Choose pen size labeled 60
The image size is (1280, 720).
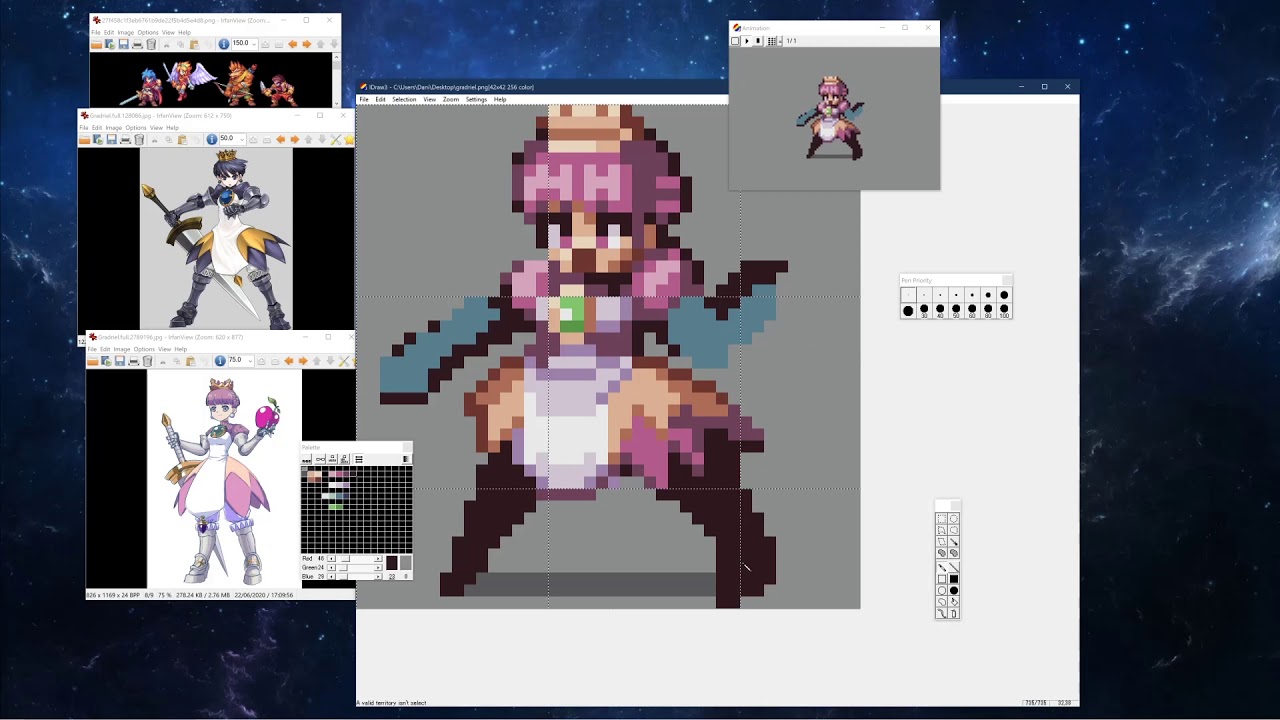pyautogui.click(x=972, y=311)
